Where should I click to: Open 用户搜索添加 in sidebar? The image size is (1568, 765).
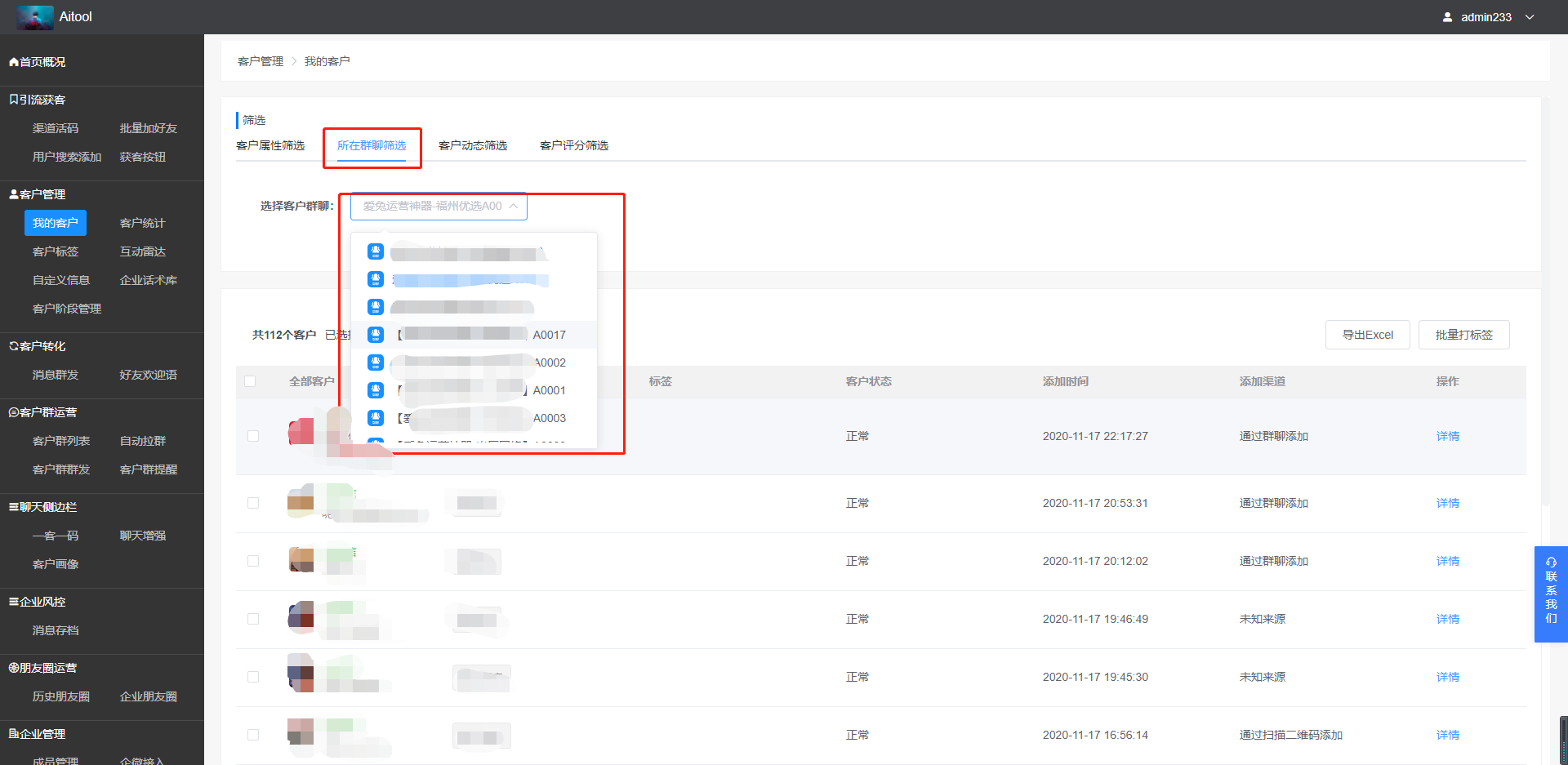pos(67,157)
